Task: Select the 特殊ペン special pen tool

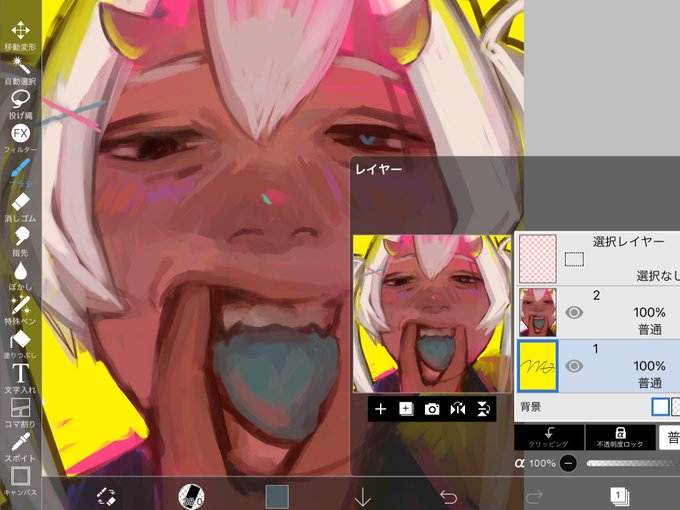Action: point(20,310)
